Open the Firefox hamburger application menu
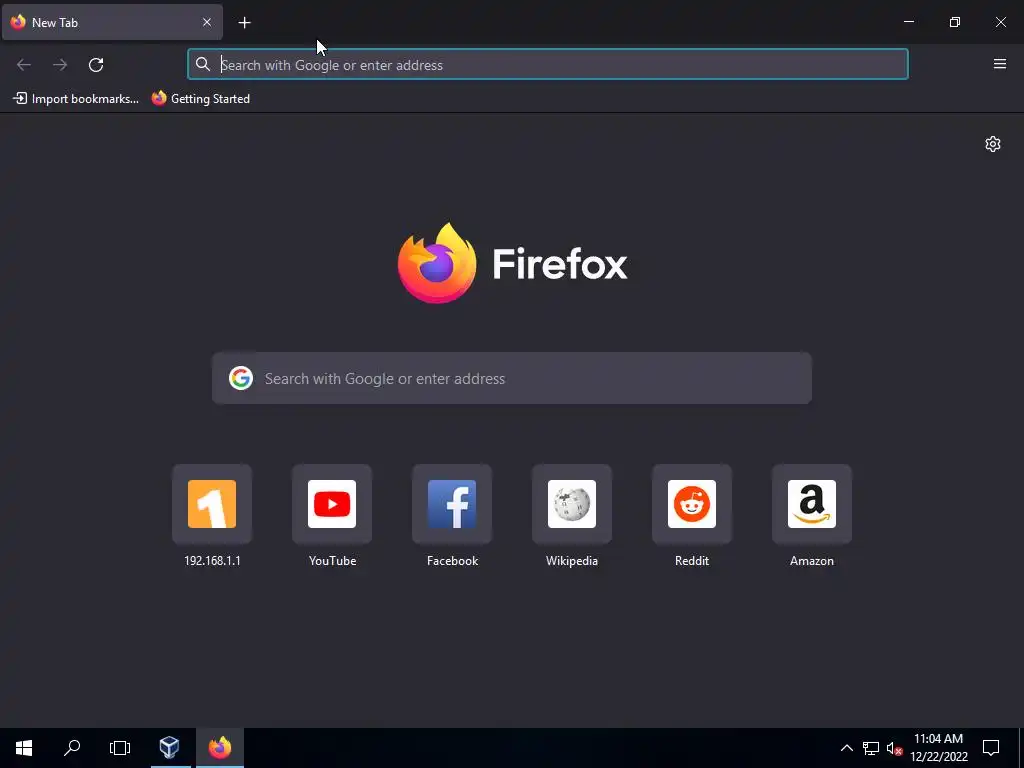 click(1000, 64)
